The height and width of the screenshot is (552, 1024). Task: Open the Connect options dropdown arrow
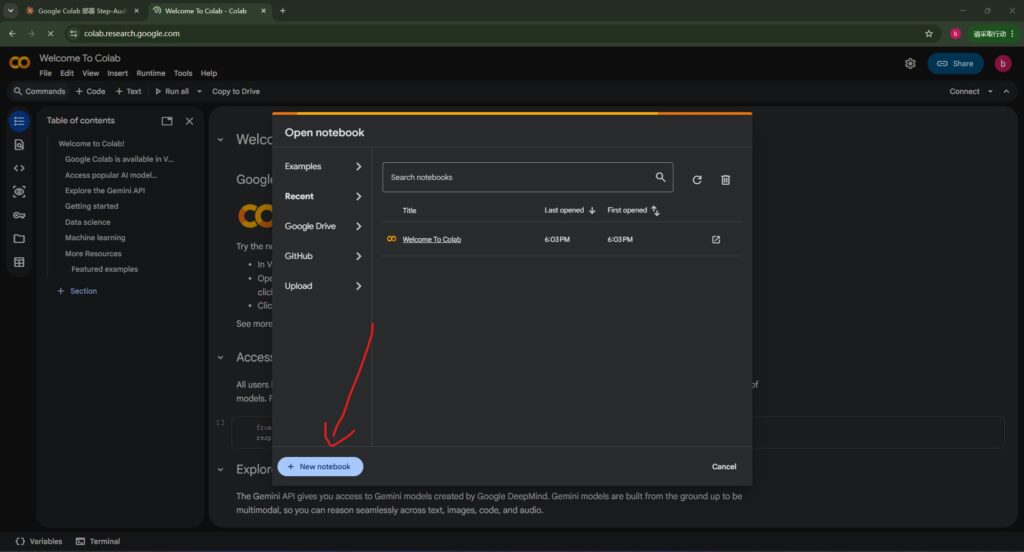pyautogui.click(x=990, y=91)
